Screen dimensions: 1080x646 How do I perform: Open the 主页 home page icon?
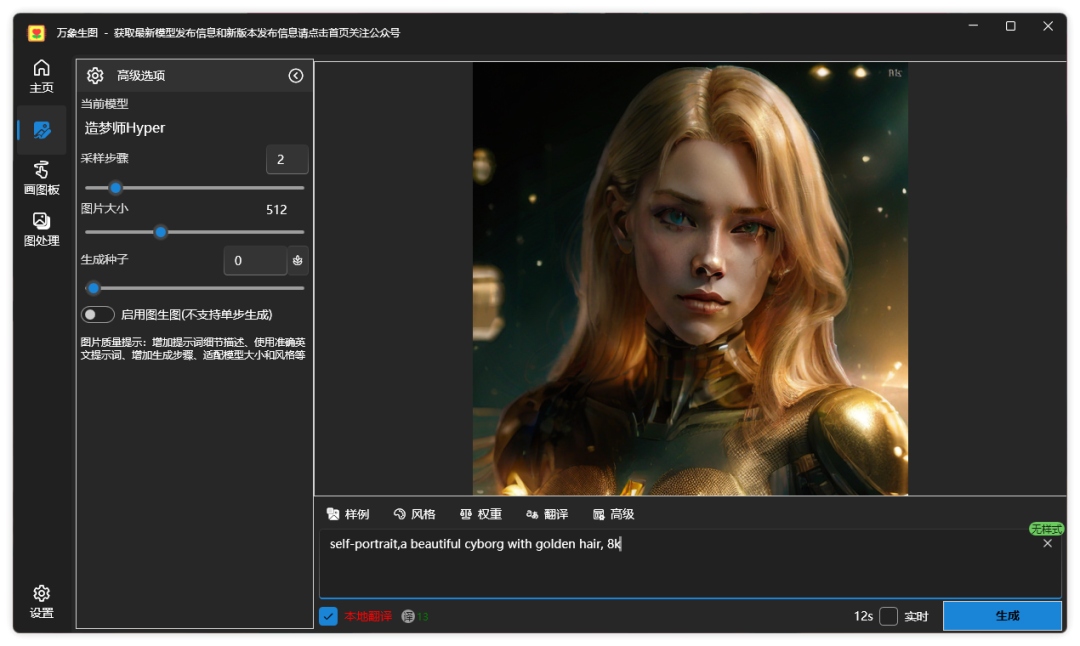[41, 76]
